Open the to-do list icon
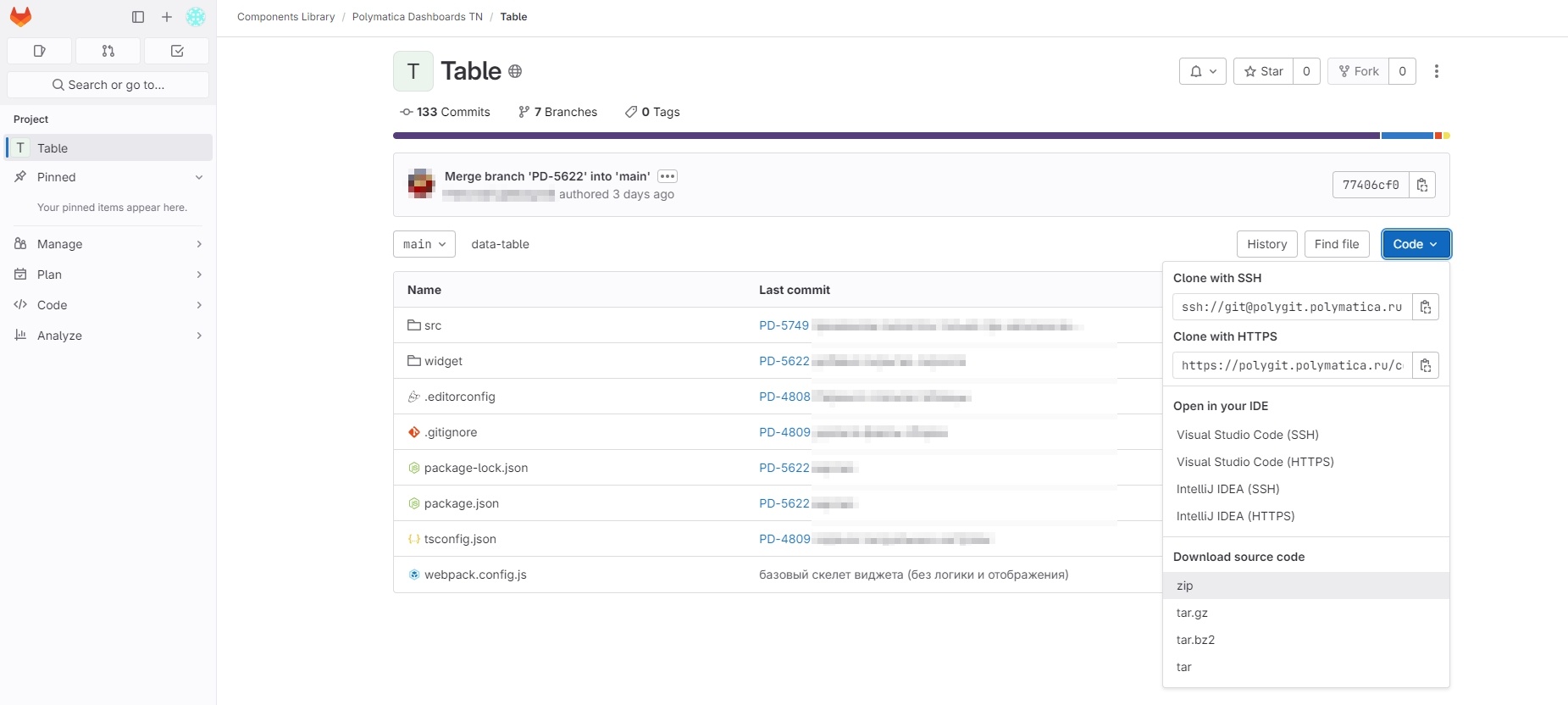Image resolution: width=1568 pixels, height=705 pixels. [x=176, y=51]
